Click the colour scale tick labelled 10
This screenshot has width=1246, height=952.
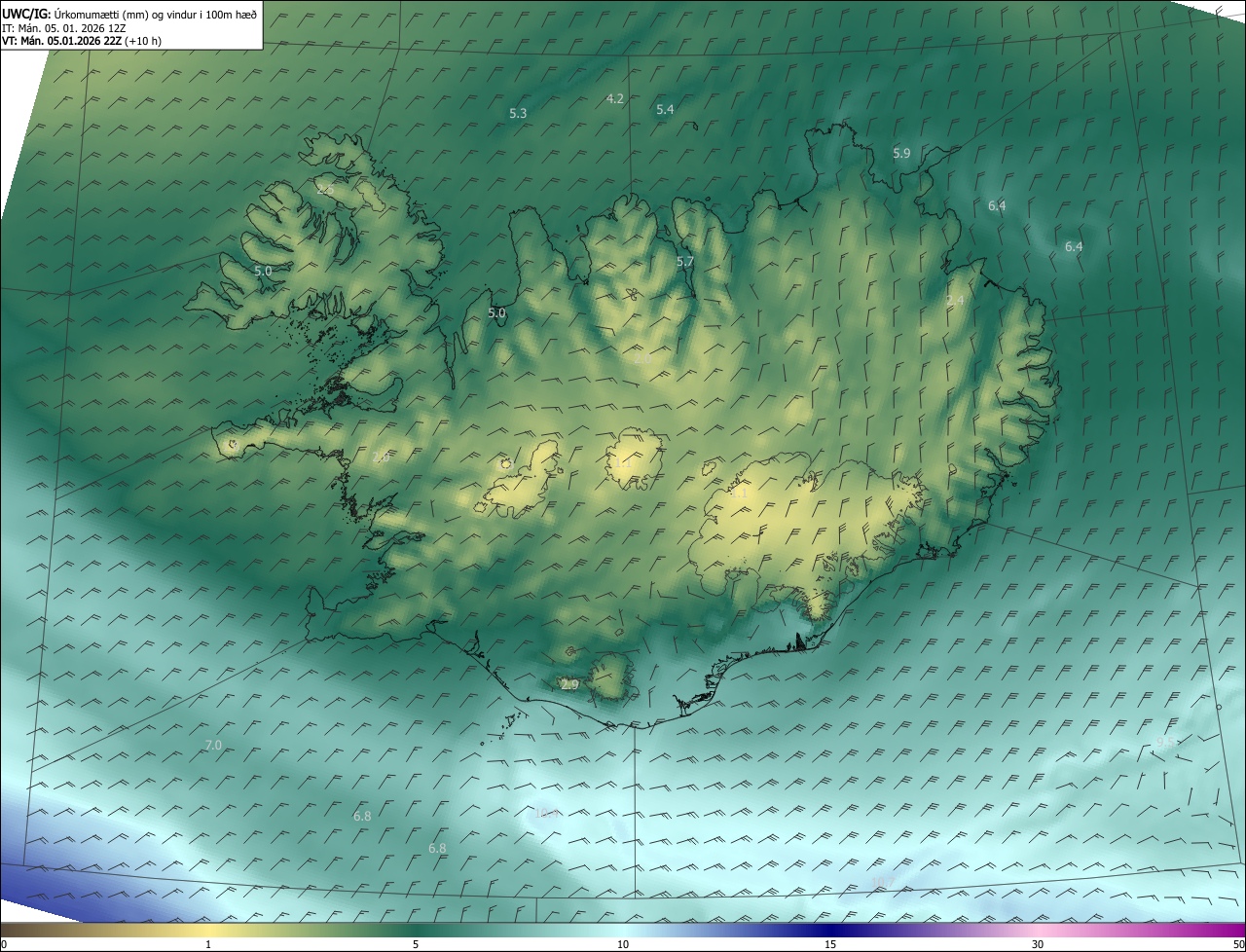623,944
